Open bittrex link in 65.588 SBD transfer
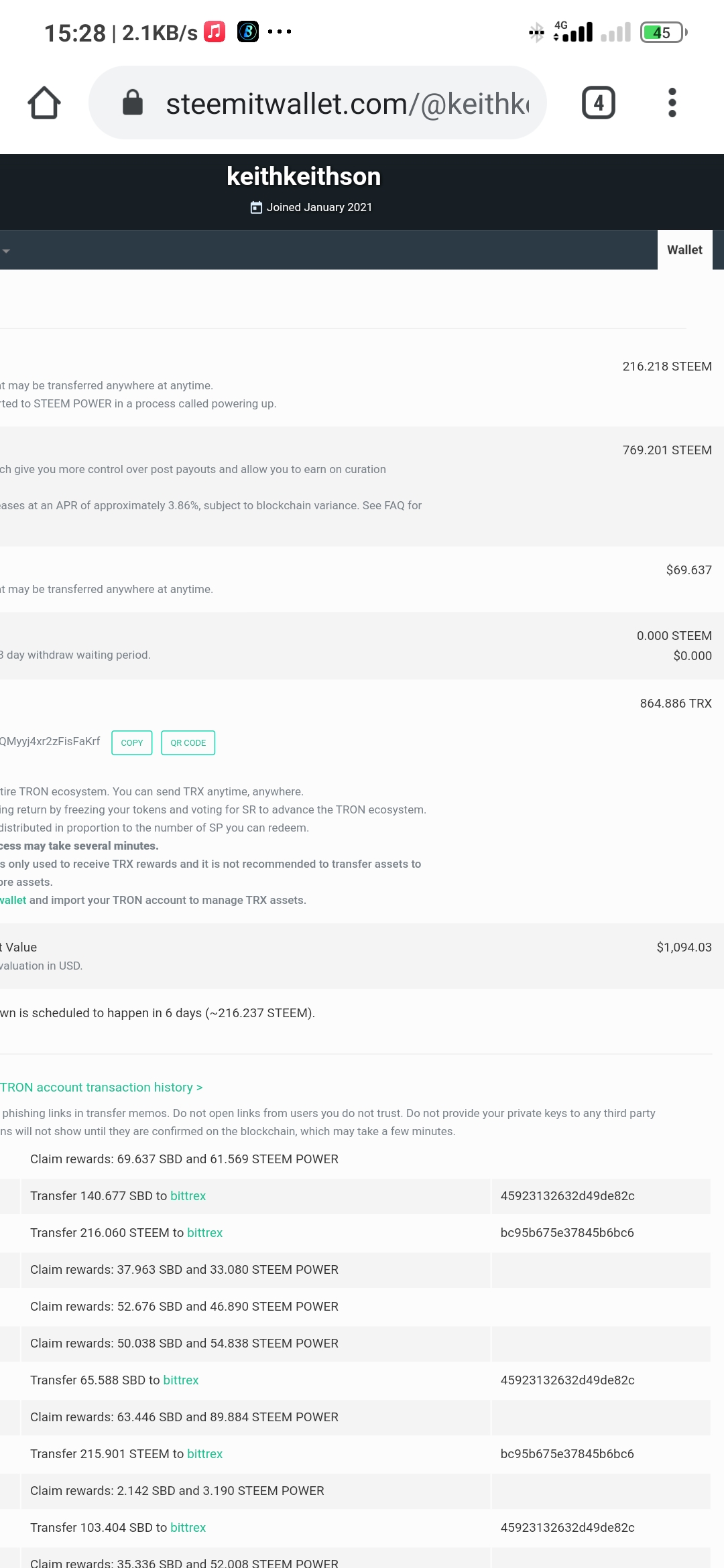 tap(181, 1380)
